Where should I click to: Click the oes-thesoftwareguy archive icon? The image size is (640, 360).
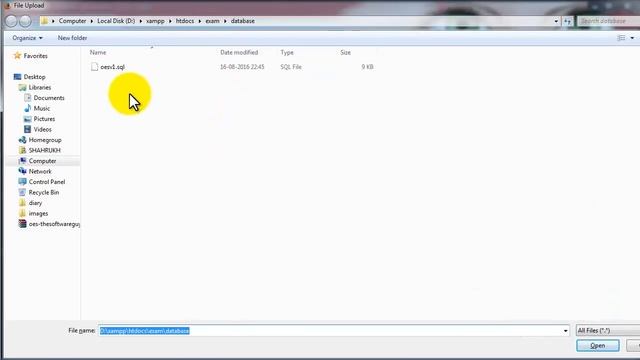[x=22, y=224]
